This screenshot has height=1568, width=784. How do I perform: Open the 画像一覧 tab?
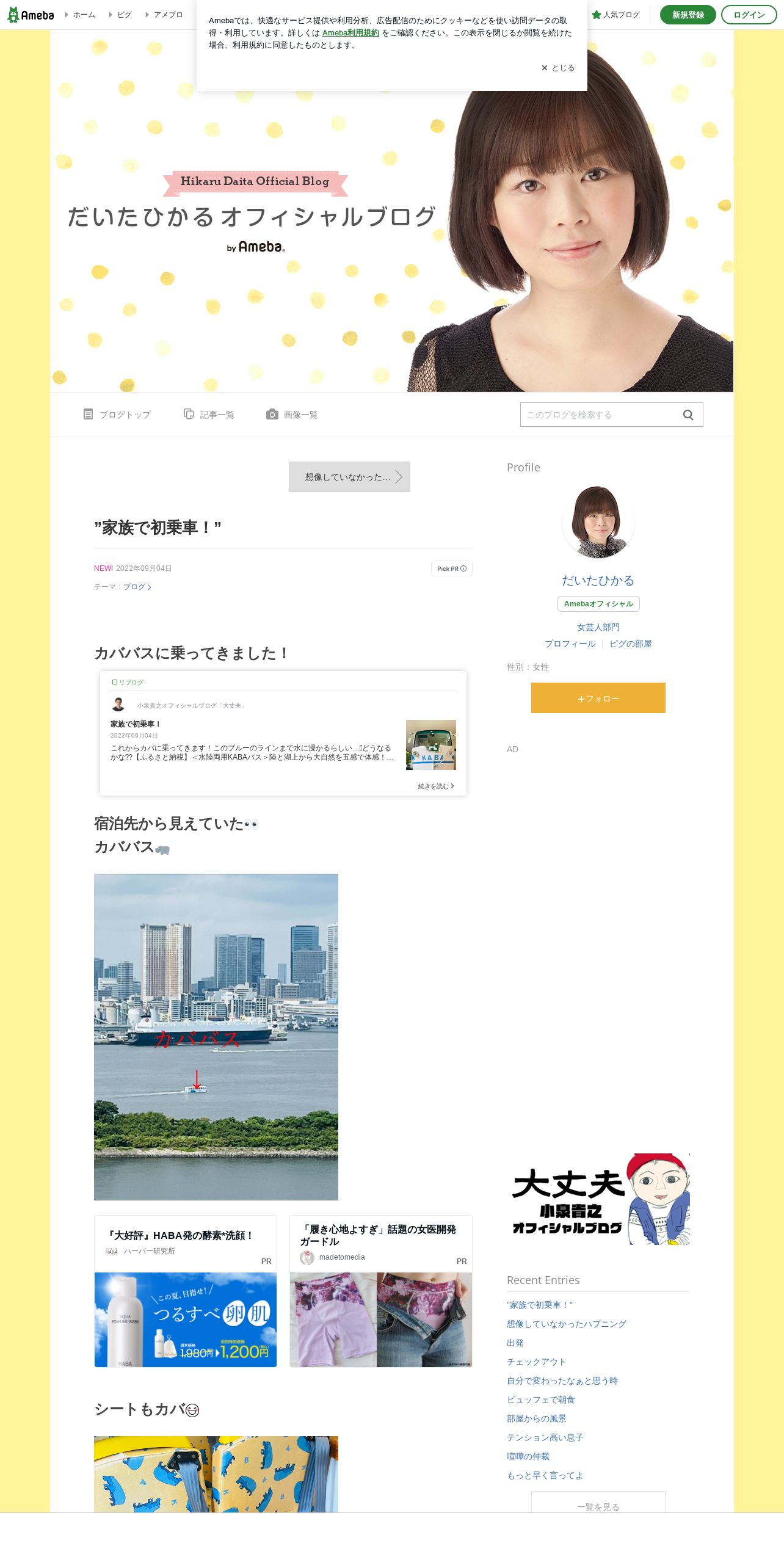point(292,415)
